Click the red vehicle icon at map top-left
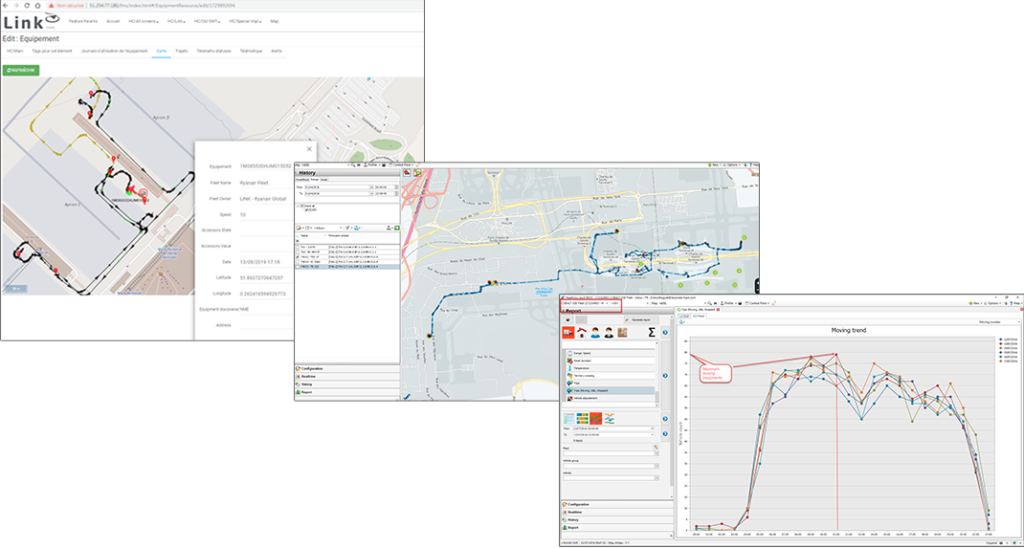Viewport: 1024px width, 548px height. [x=407, y=172]
